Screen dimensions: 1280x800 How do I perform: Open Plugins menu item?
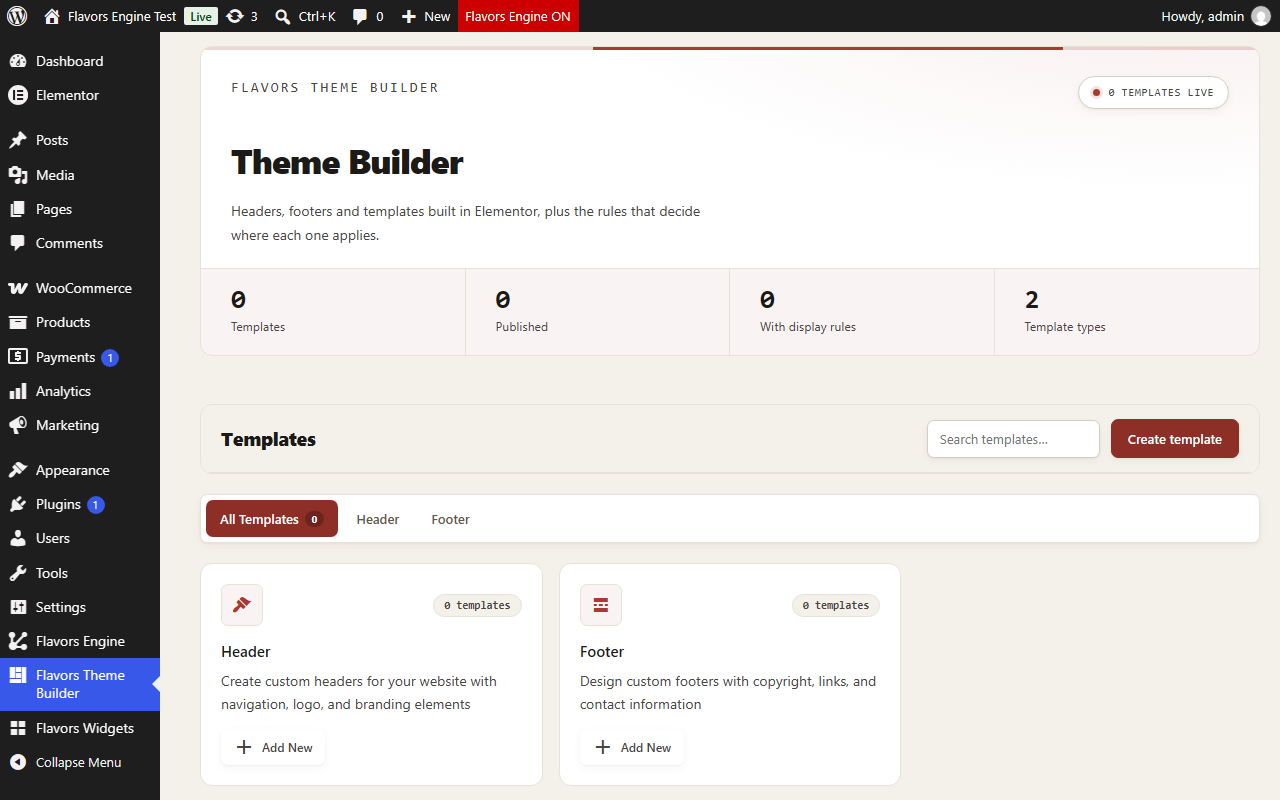tap(80, 504)
